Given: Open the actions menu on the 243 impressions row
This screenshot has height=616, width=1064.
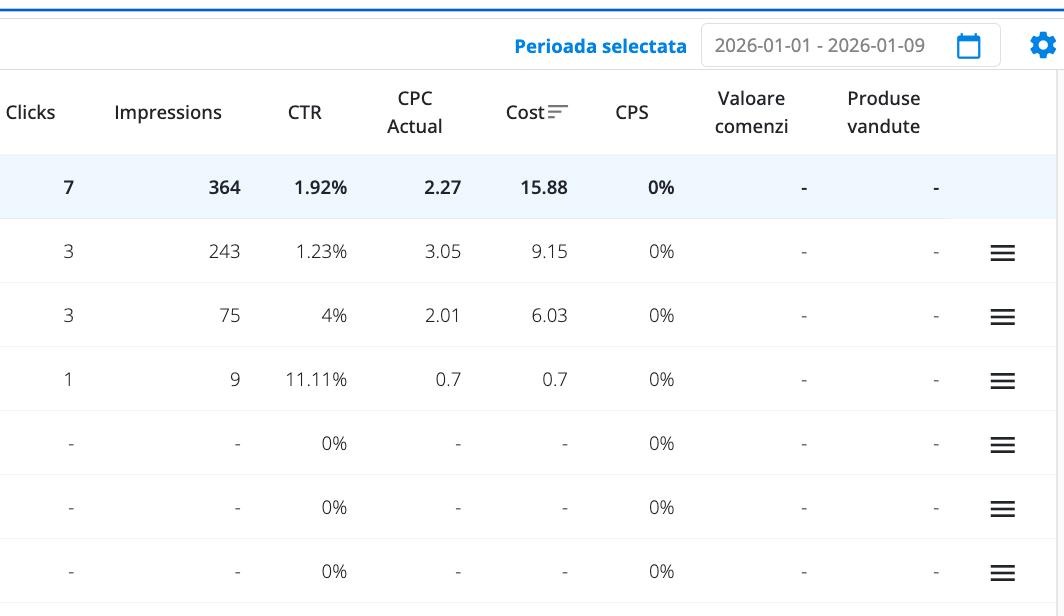Looking at the screenshot, I should coord(1001,251).
